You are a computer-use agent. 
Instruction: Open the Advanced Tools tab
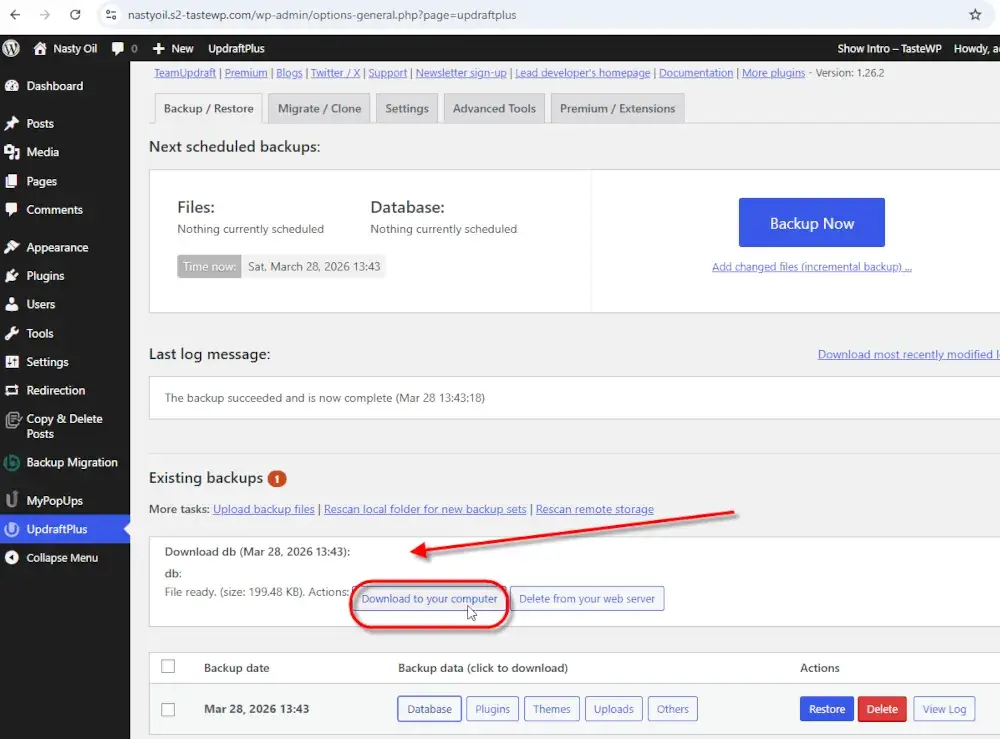click(494, 108)
